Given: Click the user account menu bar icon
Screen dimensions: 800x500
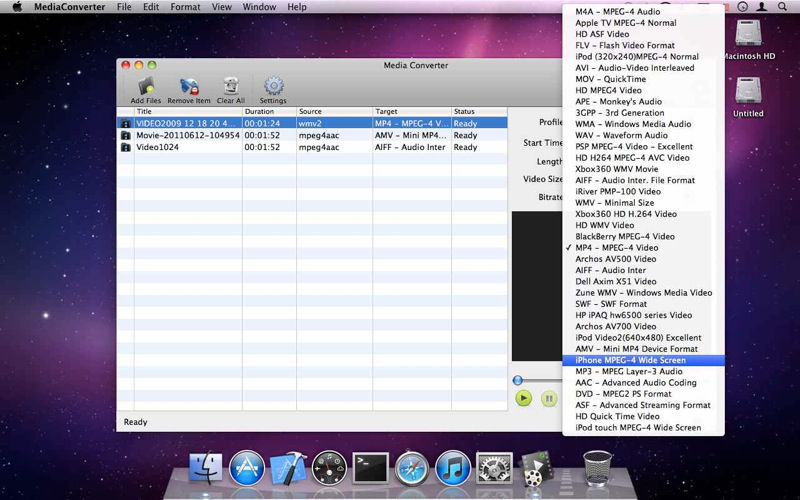Looking at the screenshot, I should (762, 7).
